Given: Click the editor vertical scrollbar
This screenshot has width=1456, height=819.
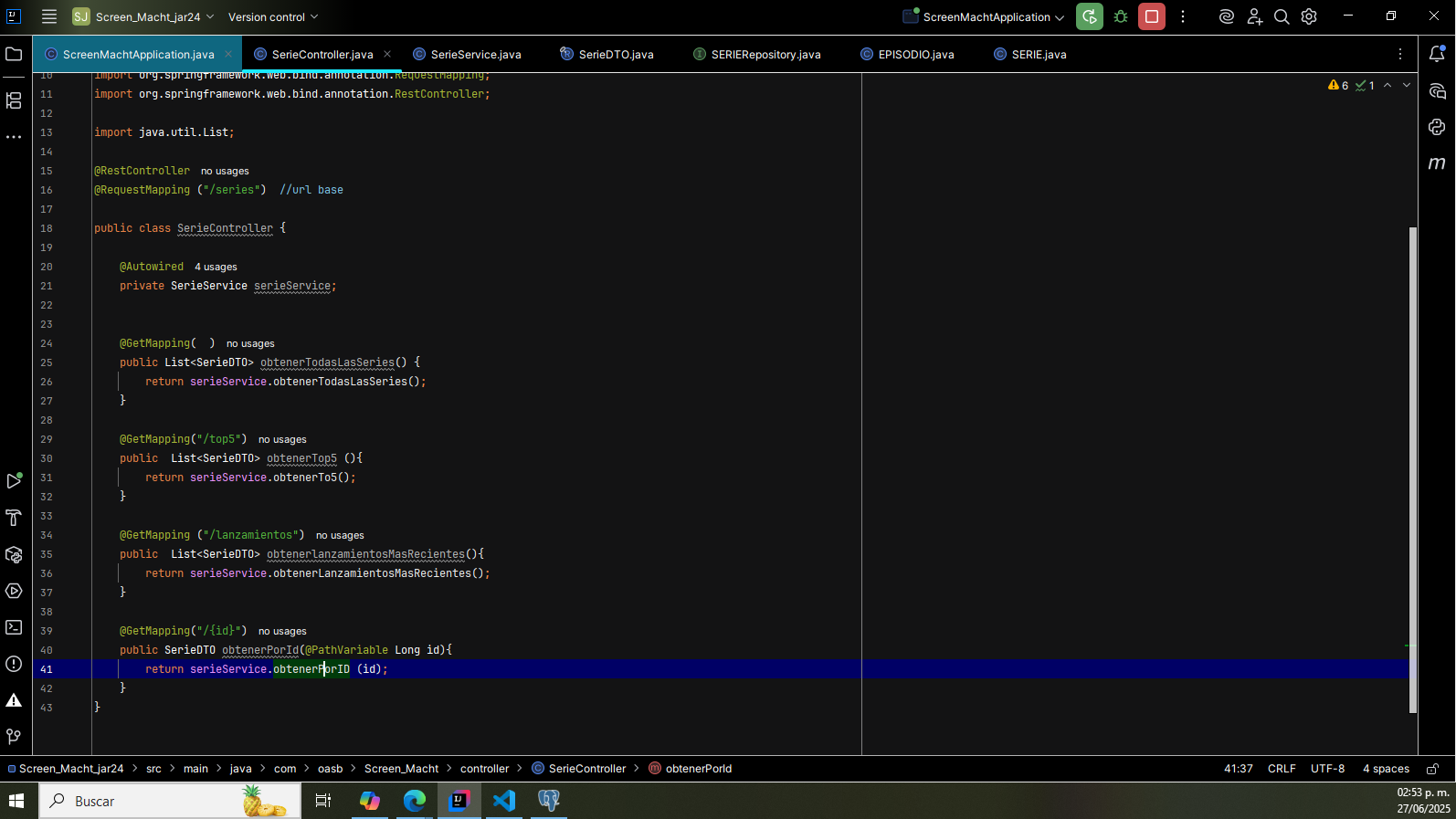Looking at the screenshot, I should coord(1413,469).
